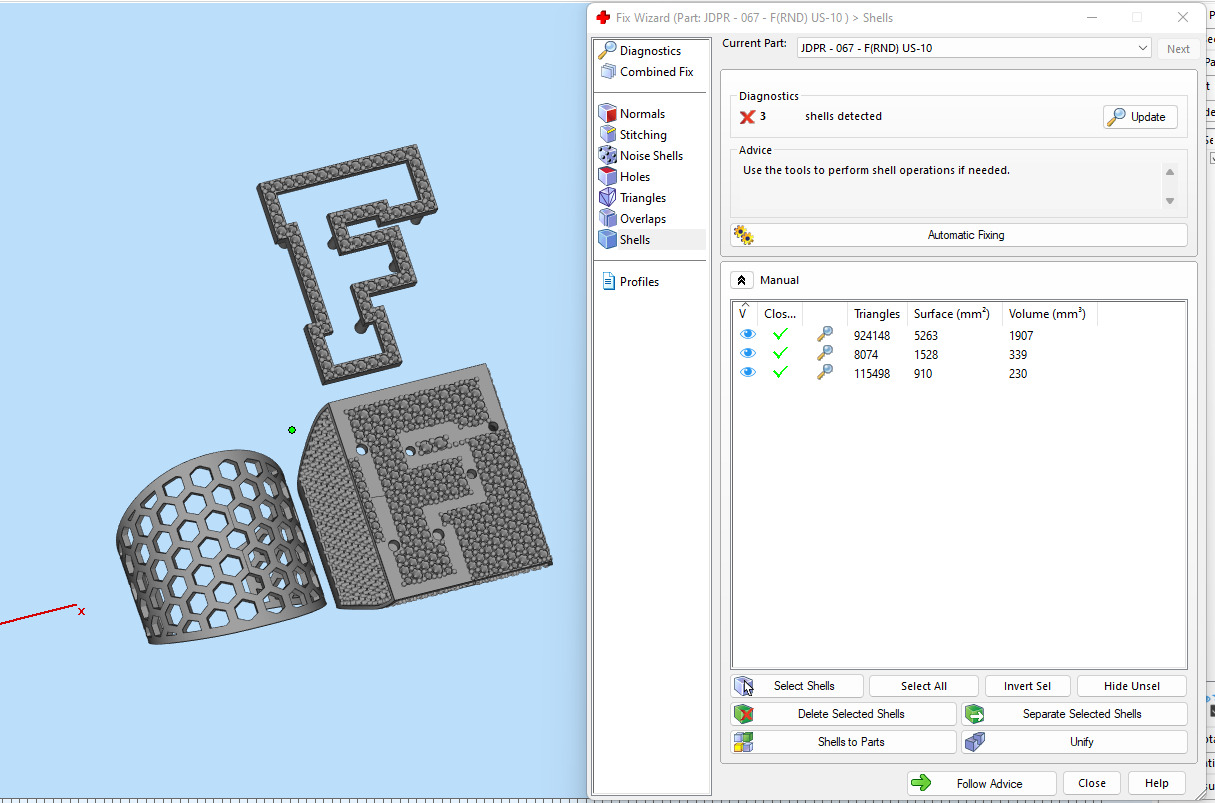Click the Triangles icon in sidebar
This screenshot has height=803, width=1215.
pos(607,198)
